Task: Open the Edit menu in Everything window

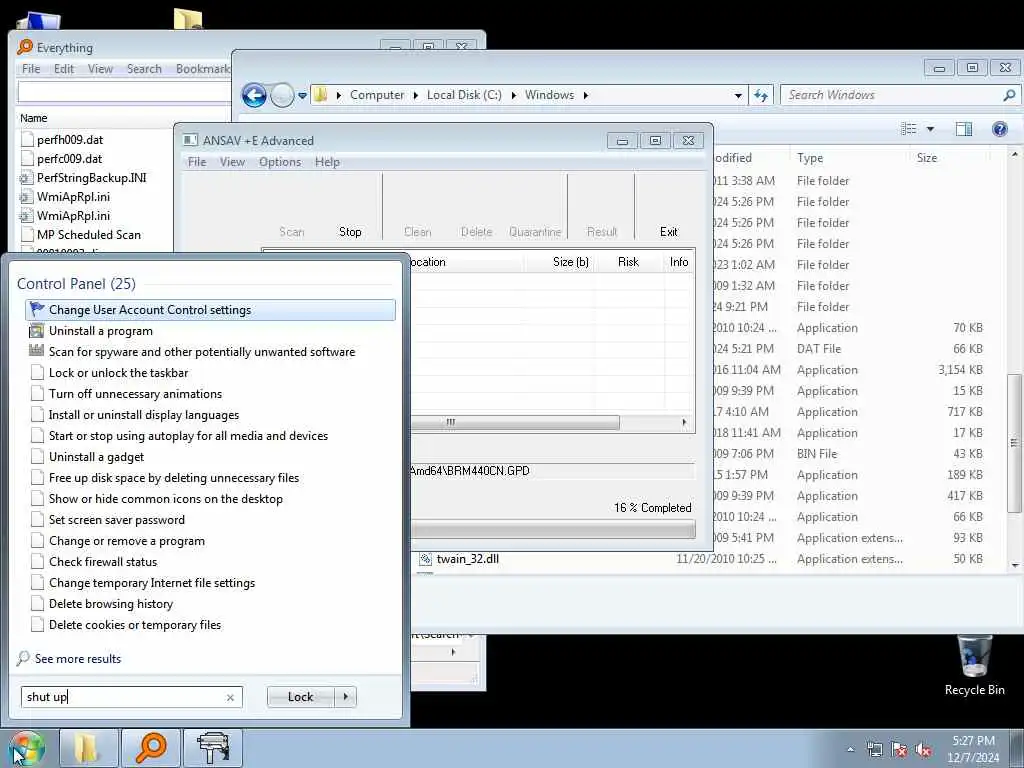Action: [x=63, y=69]
